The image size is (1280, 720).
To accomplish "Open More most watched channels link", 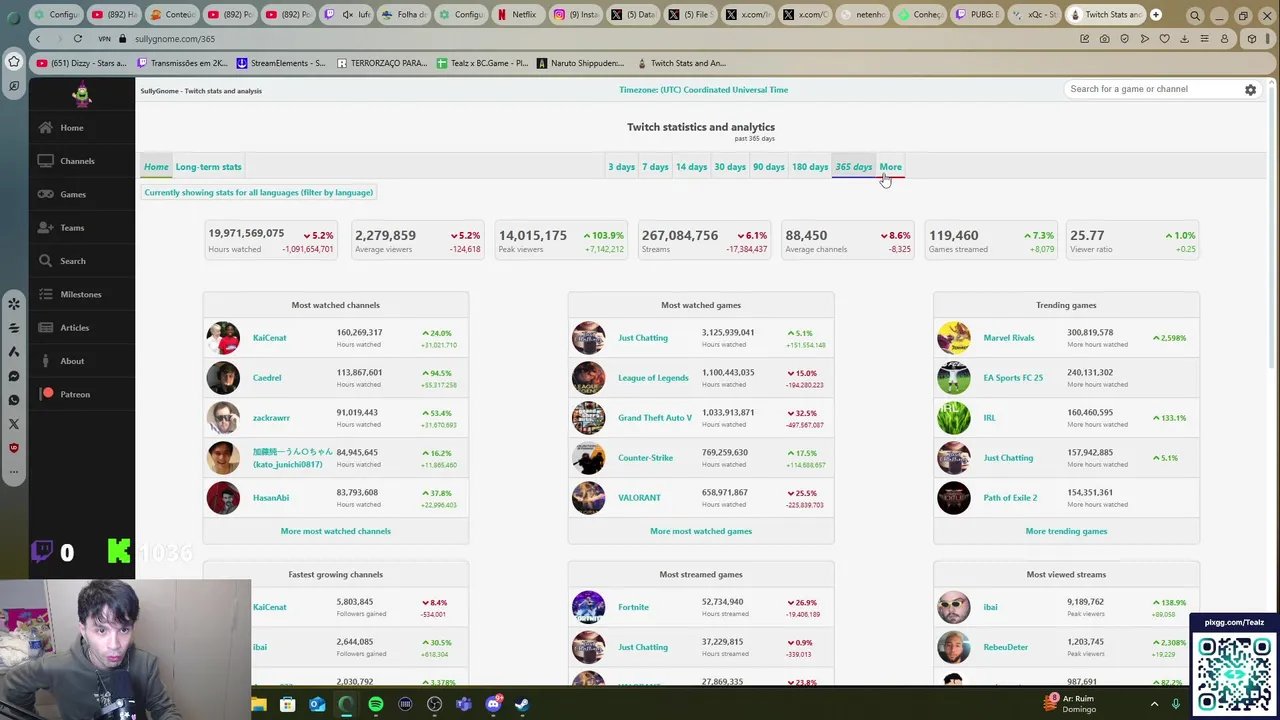I will (336, 531).
